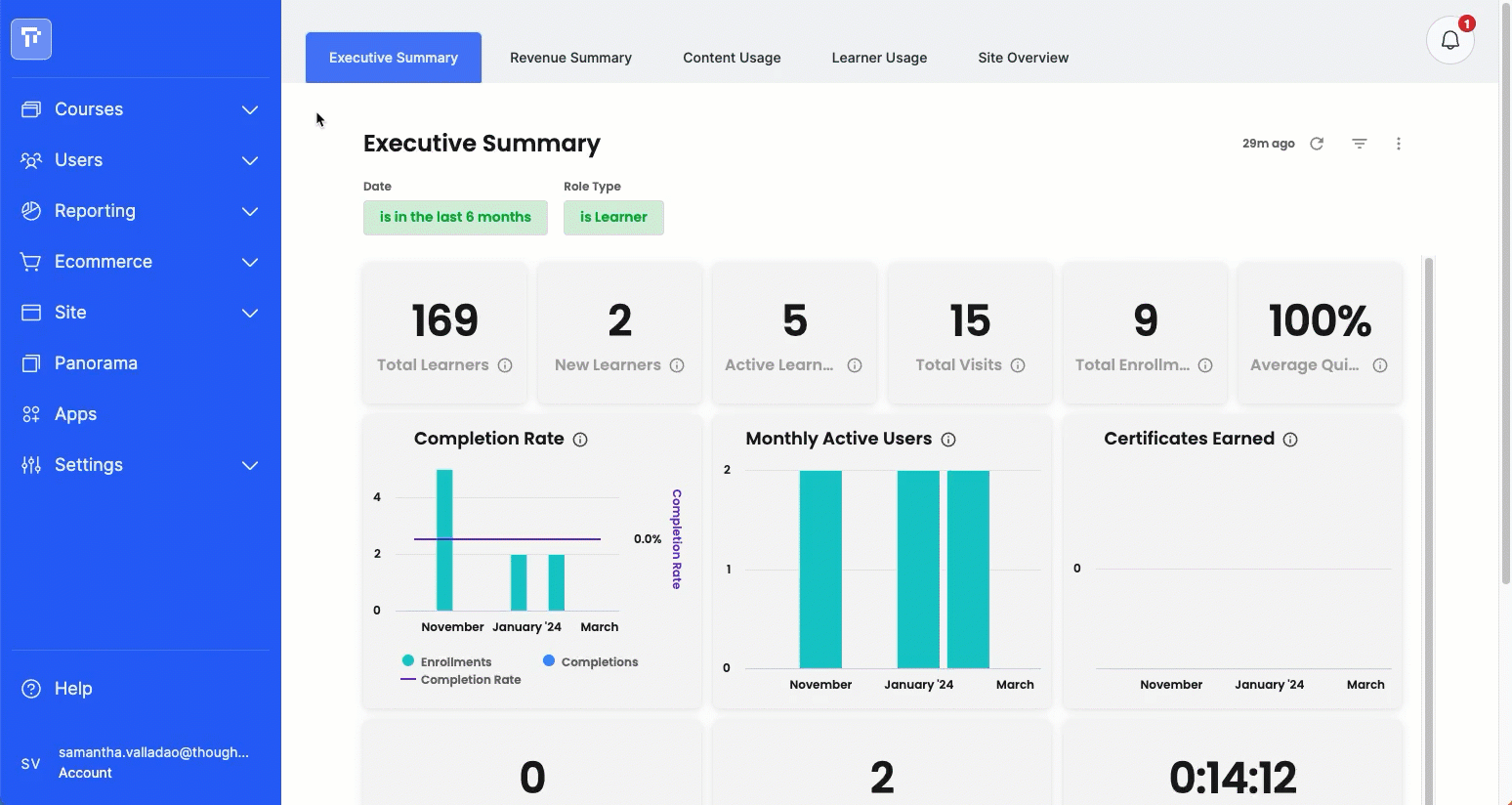Edit the 'is in the last 6 months' date filter
The image size is (1512, 805).
click(455, 218)
